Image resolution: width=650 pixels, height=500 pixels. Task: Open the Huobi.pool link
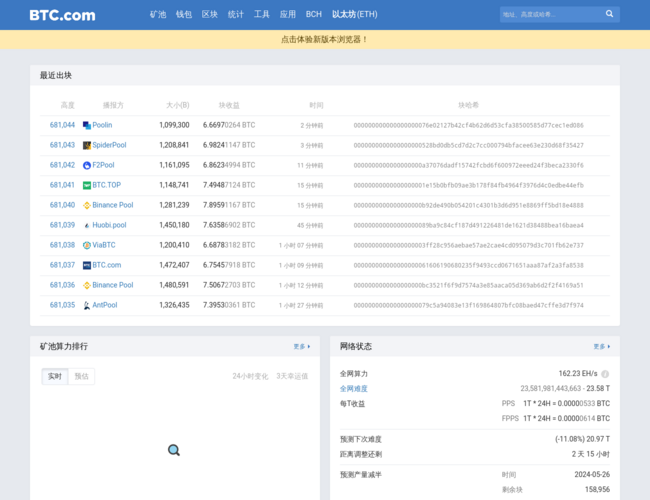point(109,225)
